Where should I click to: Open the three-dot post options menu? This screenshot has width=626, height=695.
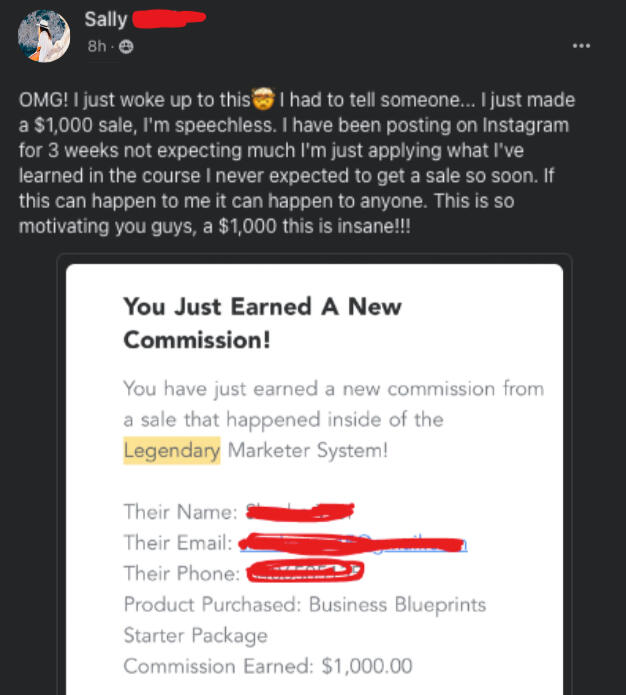[x=581, y=45]
